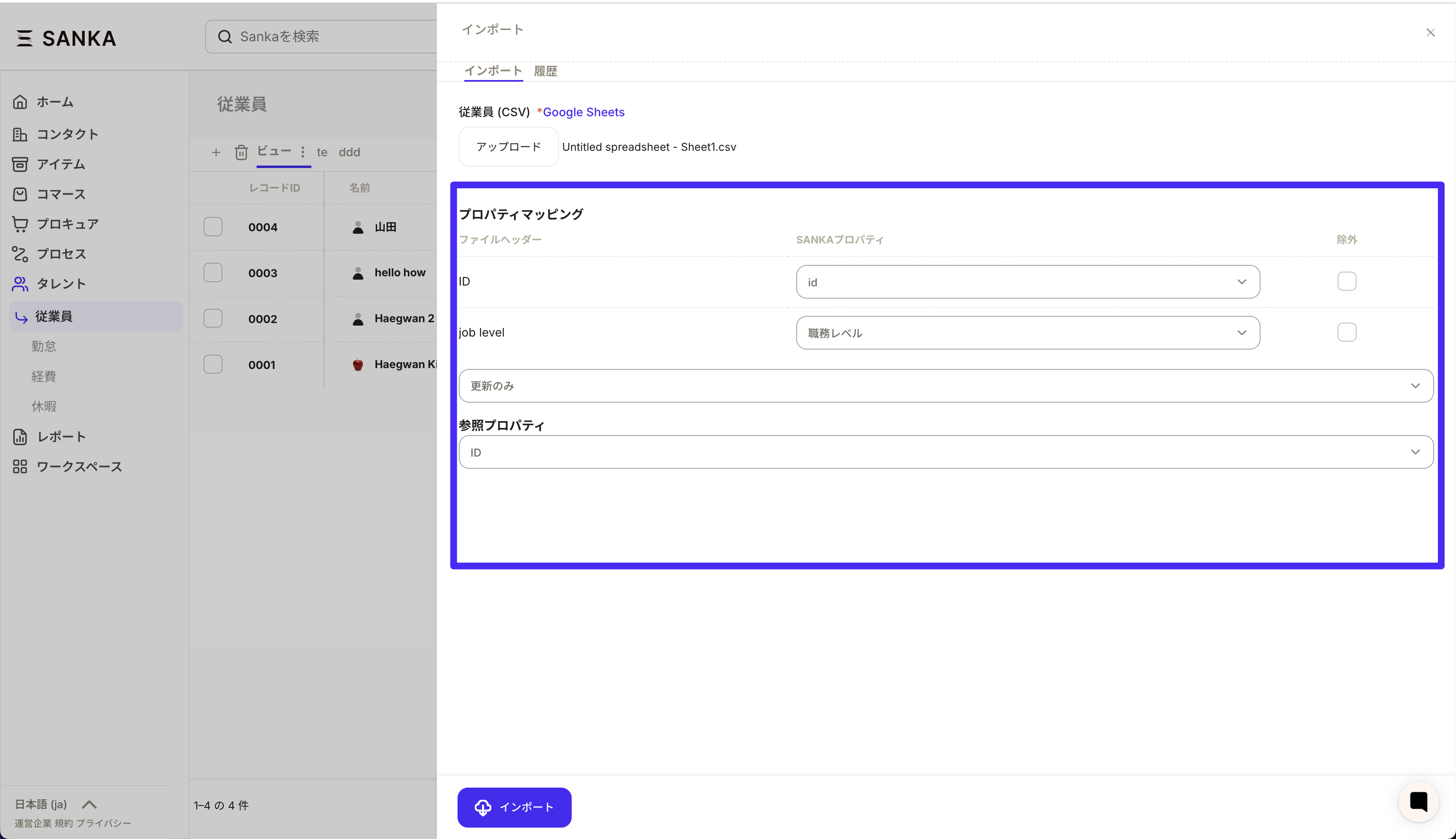Image resolution: width=1456 pixels, height=839 pixels.
Task: Open ワークスペース in the sidebar
Action: (x=79, y=467)
